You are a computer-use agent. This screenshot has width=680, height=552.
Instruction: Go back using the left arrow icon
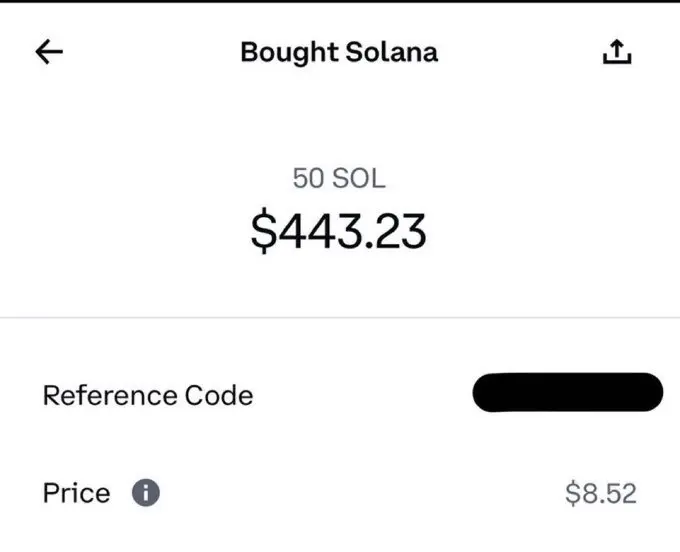point(49,52)
